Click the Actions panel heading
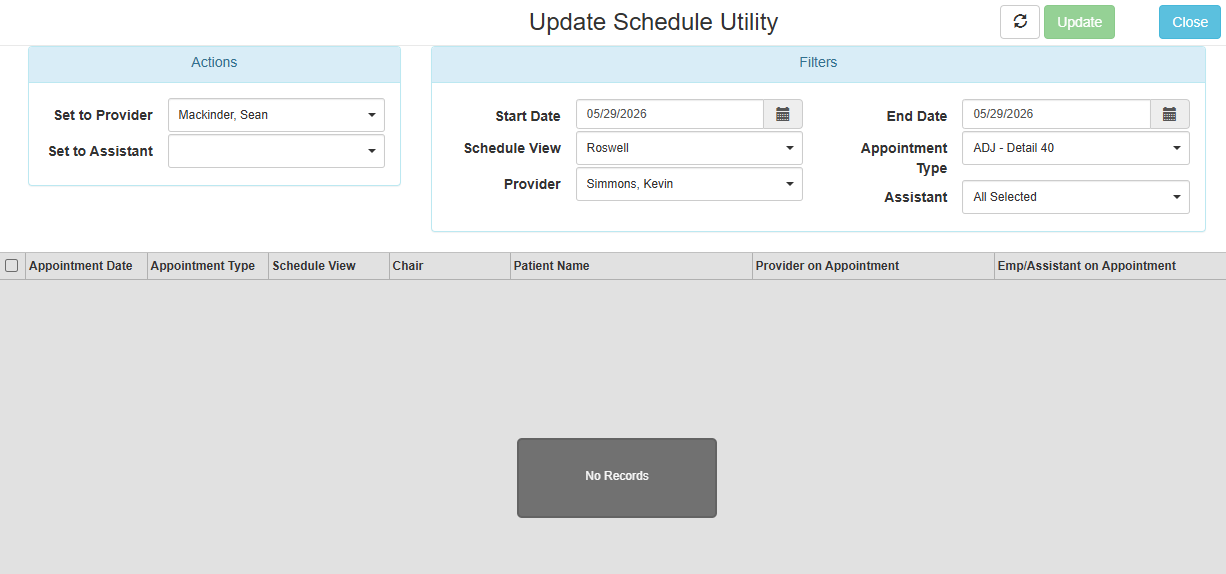The height and width of the screenshot is (574, 1226). 214,62
